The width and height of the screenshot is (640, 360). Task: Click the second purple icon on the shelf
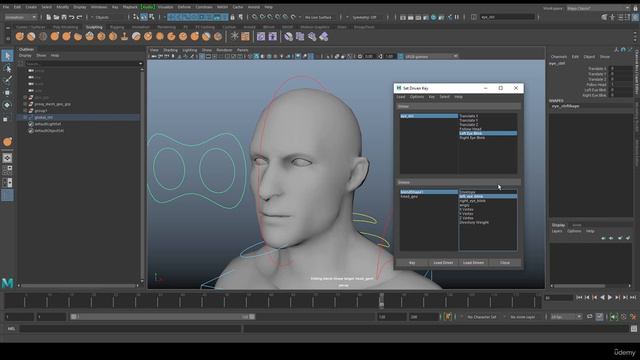[272, 37]
